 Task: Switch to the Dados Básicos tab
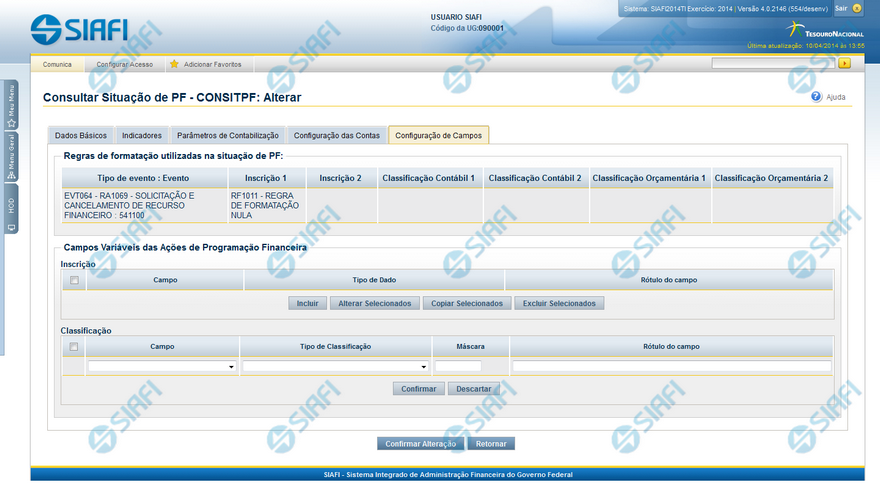(x=80, y=135)
